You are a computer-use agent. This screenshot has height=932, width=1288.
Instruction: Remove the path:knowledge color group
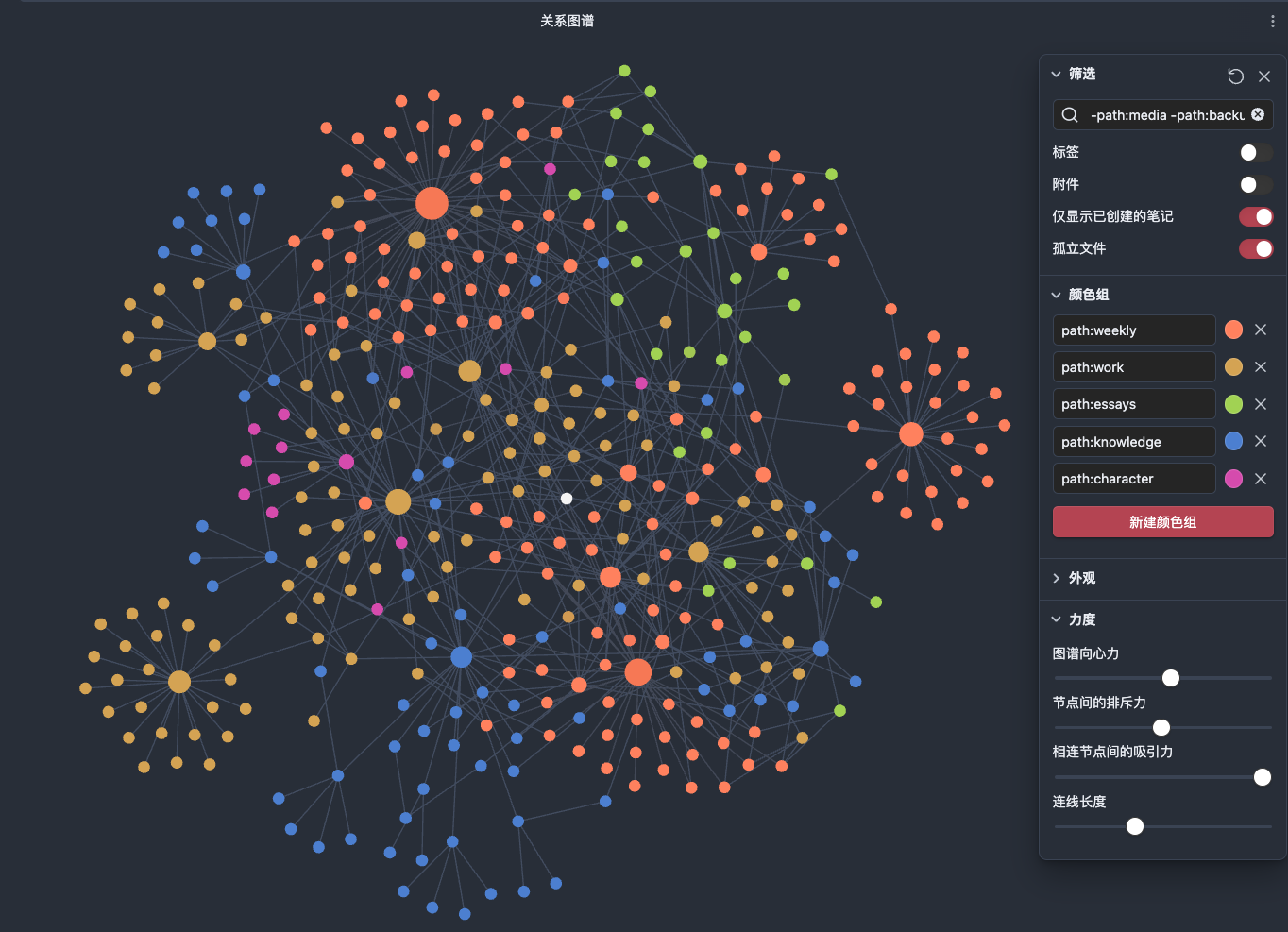point(1261,441)
